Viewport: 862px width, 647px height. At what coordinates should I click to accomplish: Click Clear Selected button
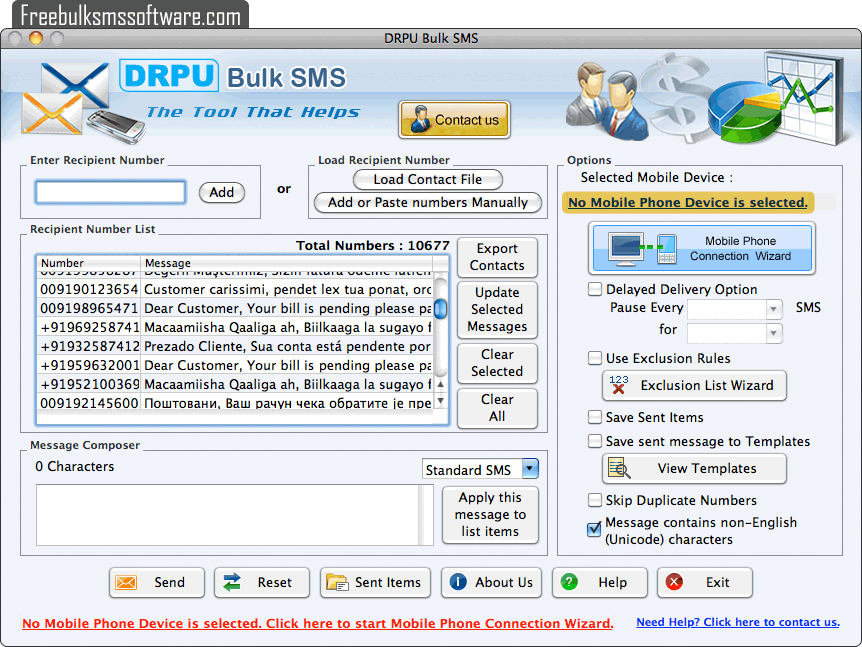pos(497,363)
